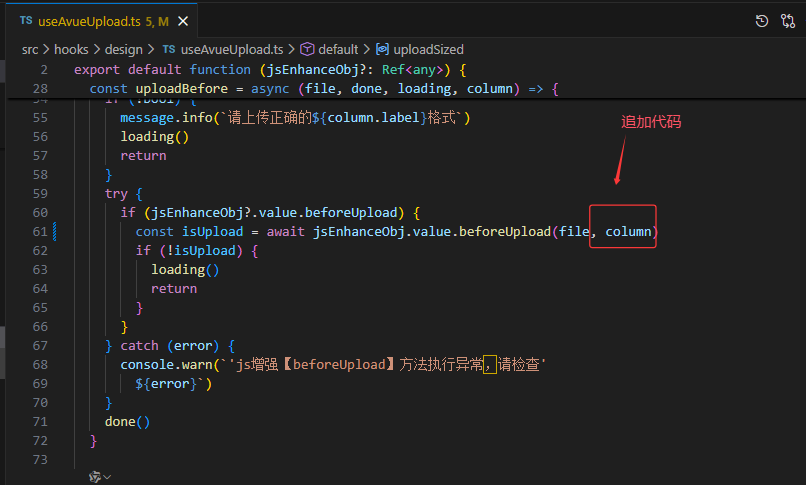Click the uploadSized breadcrumb symbol
This screenshot has width=806, height=485.
[428, 49]
